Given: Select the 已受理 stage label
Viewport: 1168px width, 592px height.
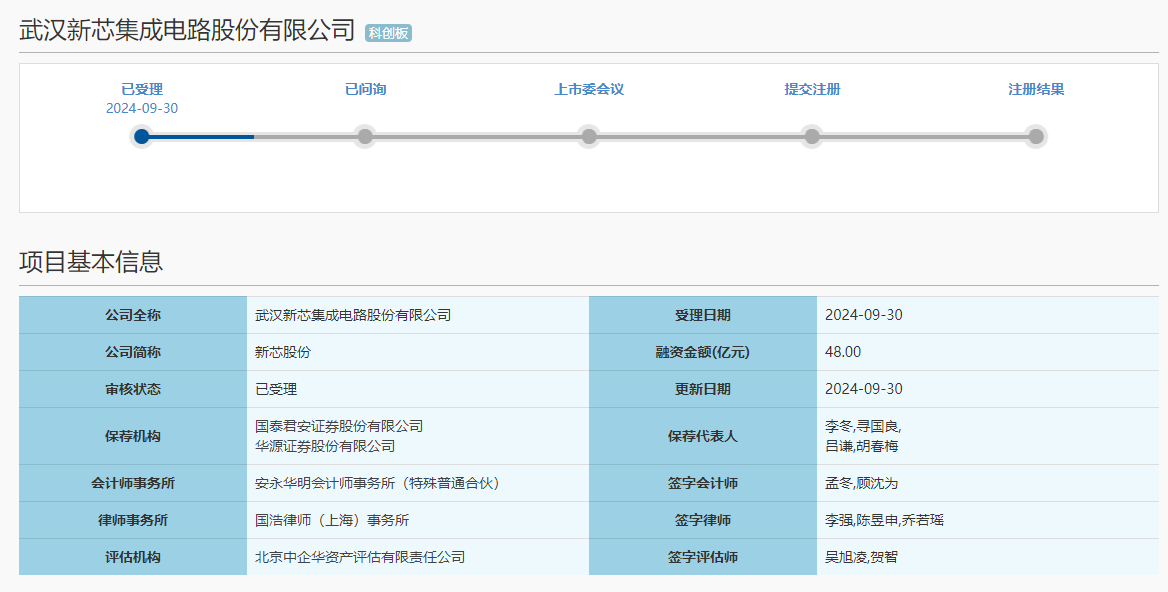Looking at the screenshot, I should [142, 89].
